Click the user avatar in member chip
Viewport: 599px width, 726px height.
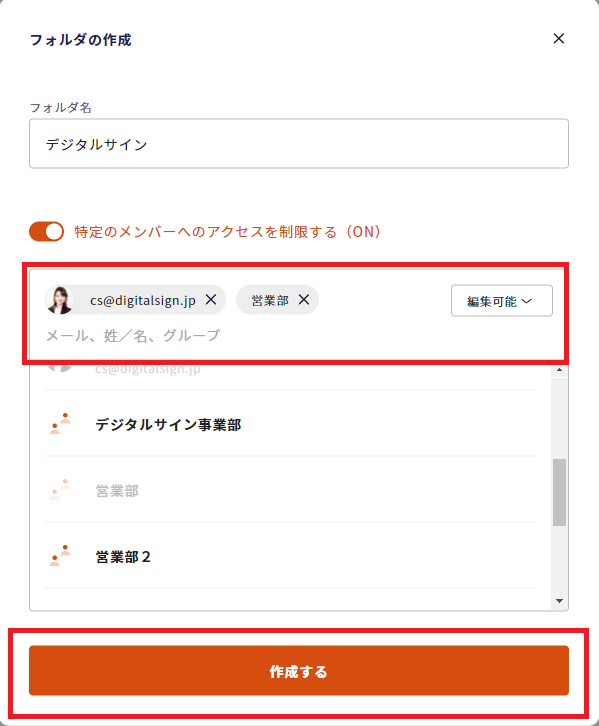pyautogui.click(x=60, y=300)
